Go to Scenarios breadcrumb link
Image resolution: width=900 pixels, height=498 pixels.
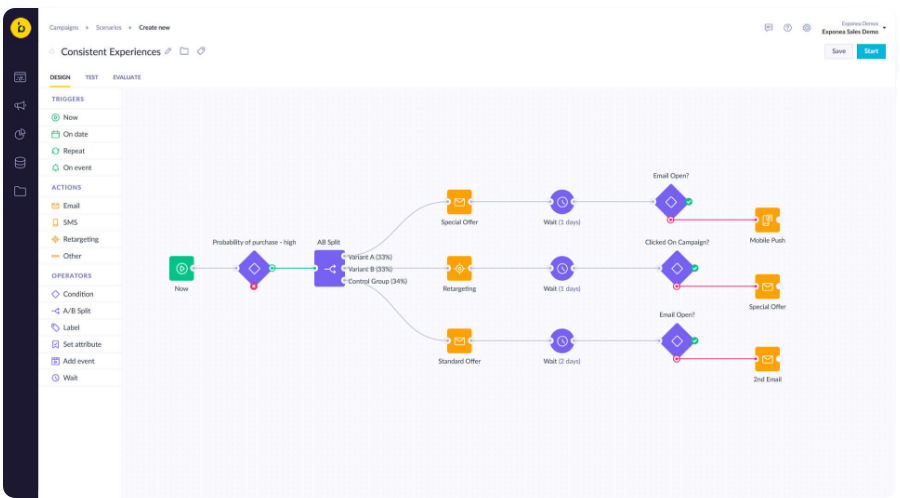(108, 28)
